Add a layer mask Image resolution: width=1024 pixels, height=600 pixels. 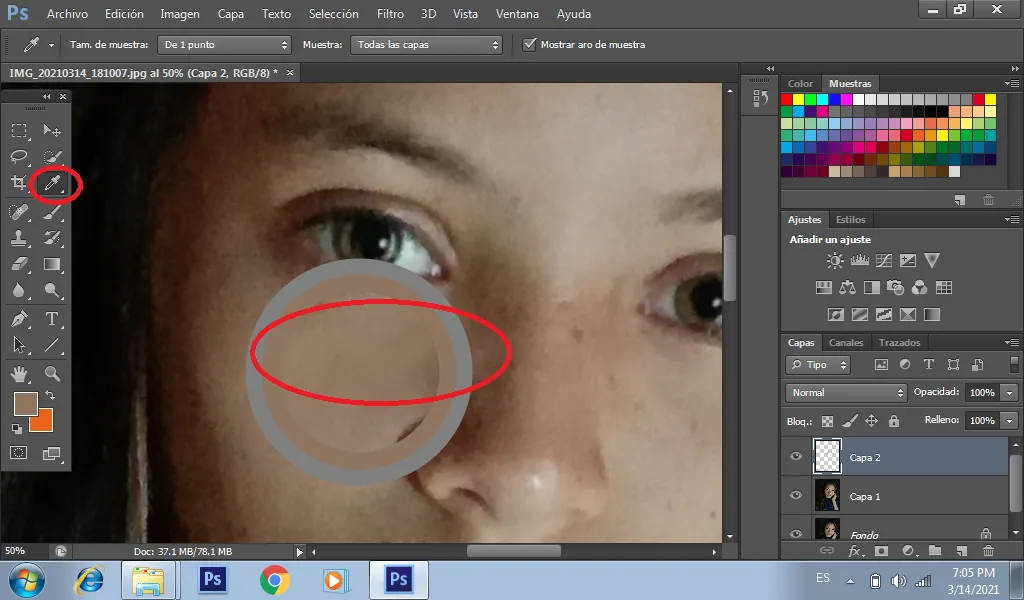881,551
